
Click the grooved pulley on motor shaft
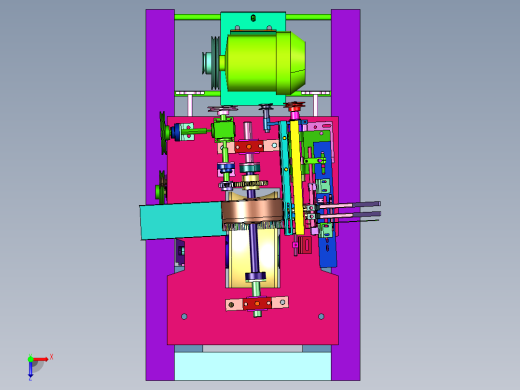214,62
